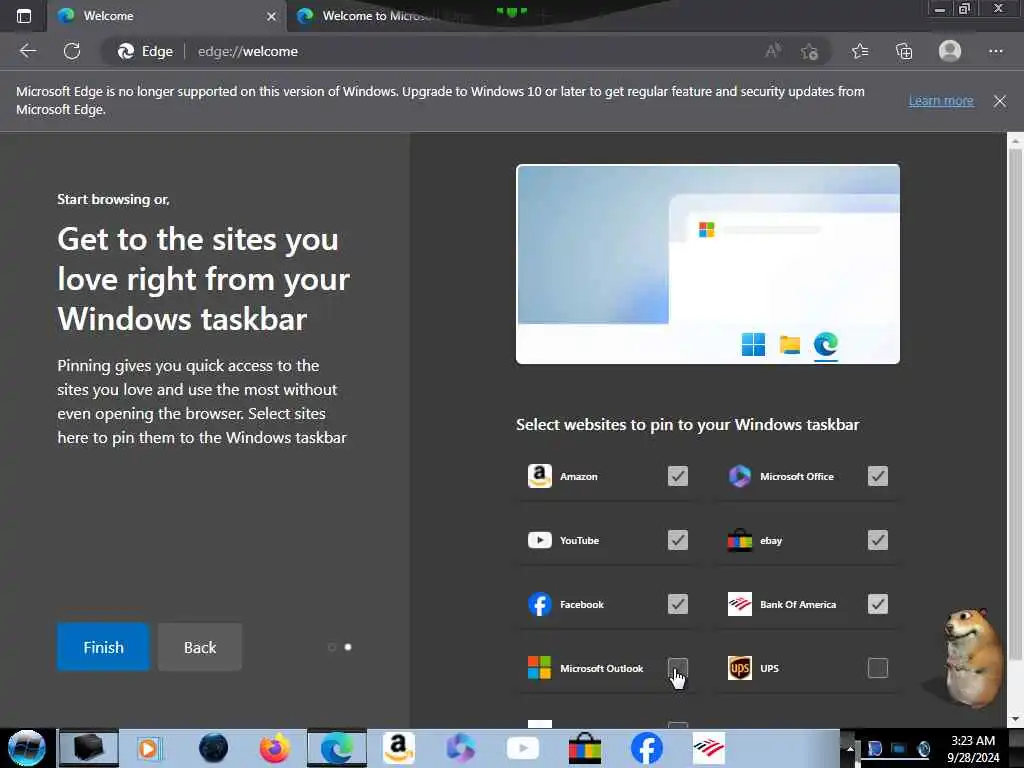Uncheck the Microsoft Office checkbox
The width and height of the screenshot is (1024, 768).
click(878, 476)
